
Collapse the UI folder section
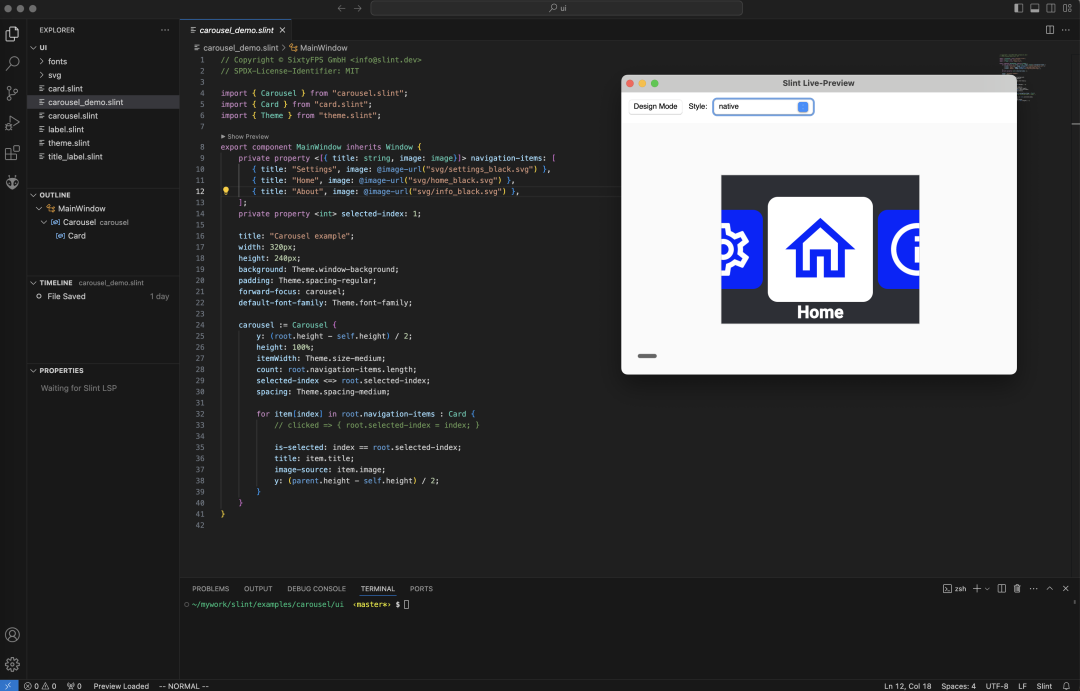pos(33,48)
